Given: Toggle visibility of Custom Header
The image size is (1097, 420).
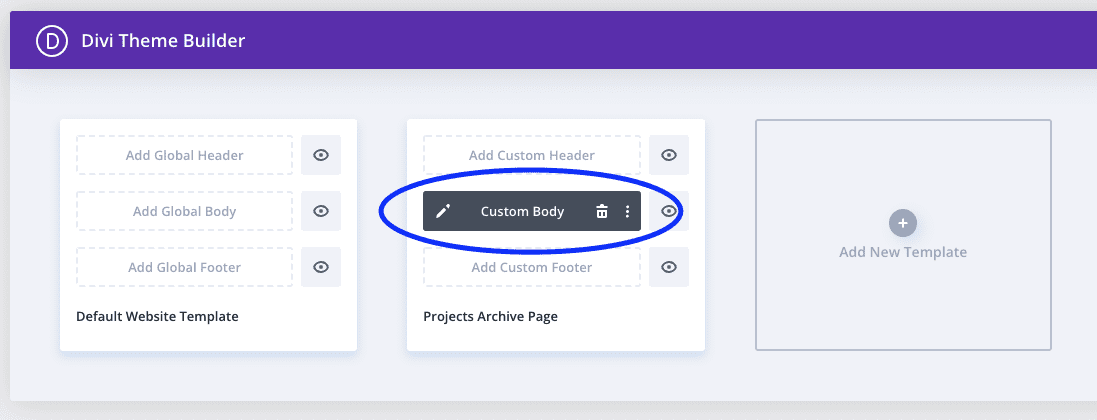Looking at the screenshot, I should pos(669,155).
